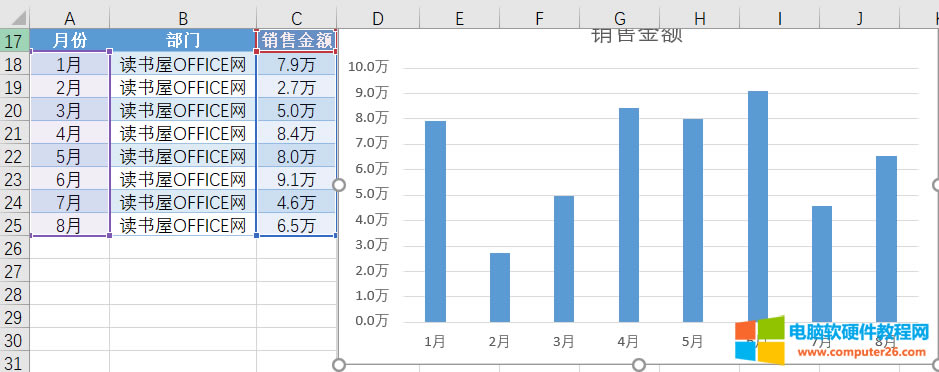Click the 4月 category axis label

(x=628, y=341)
